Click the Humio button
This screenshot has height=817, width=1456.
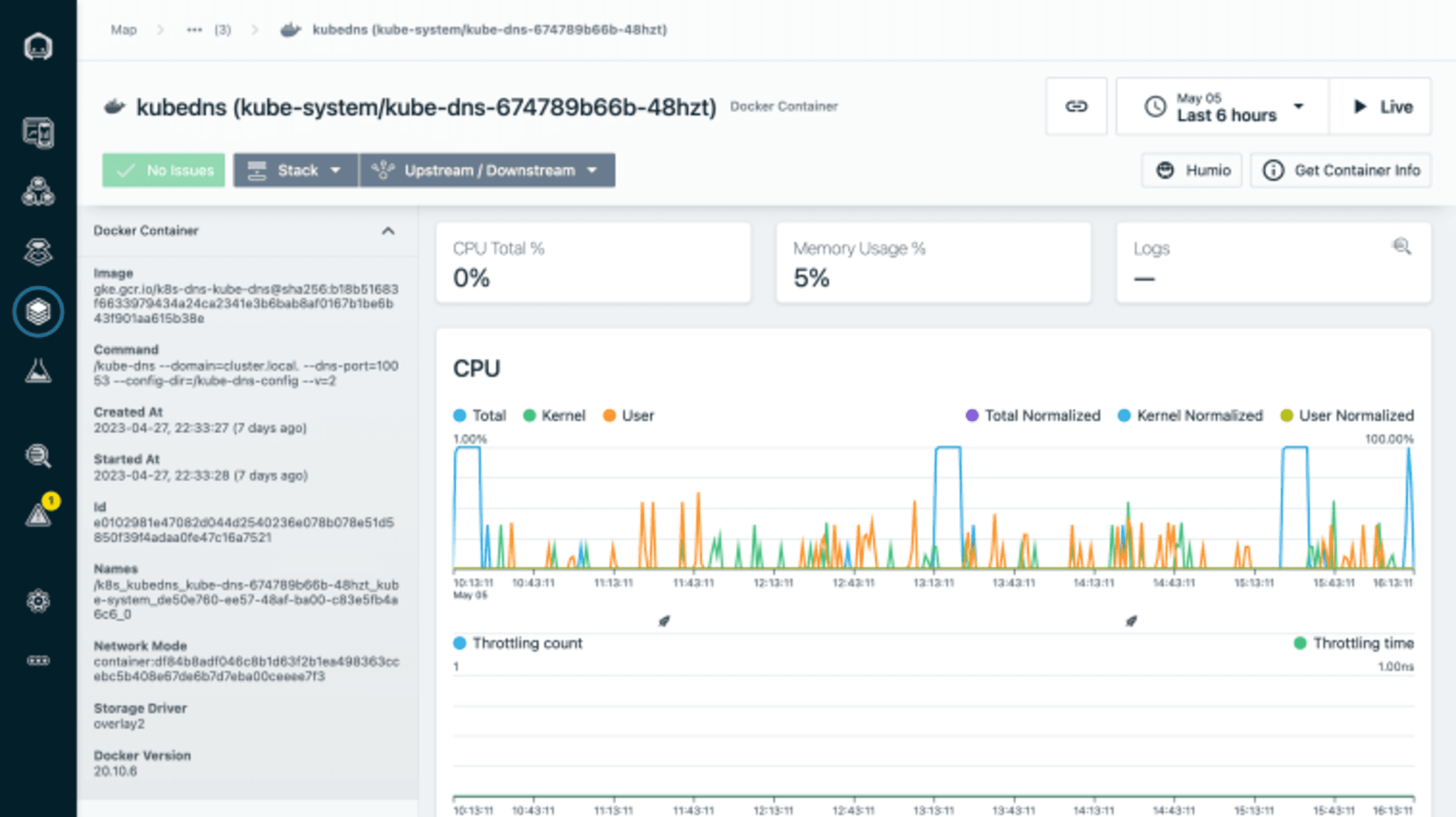[1192, 170]
